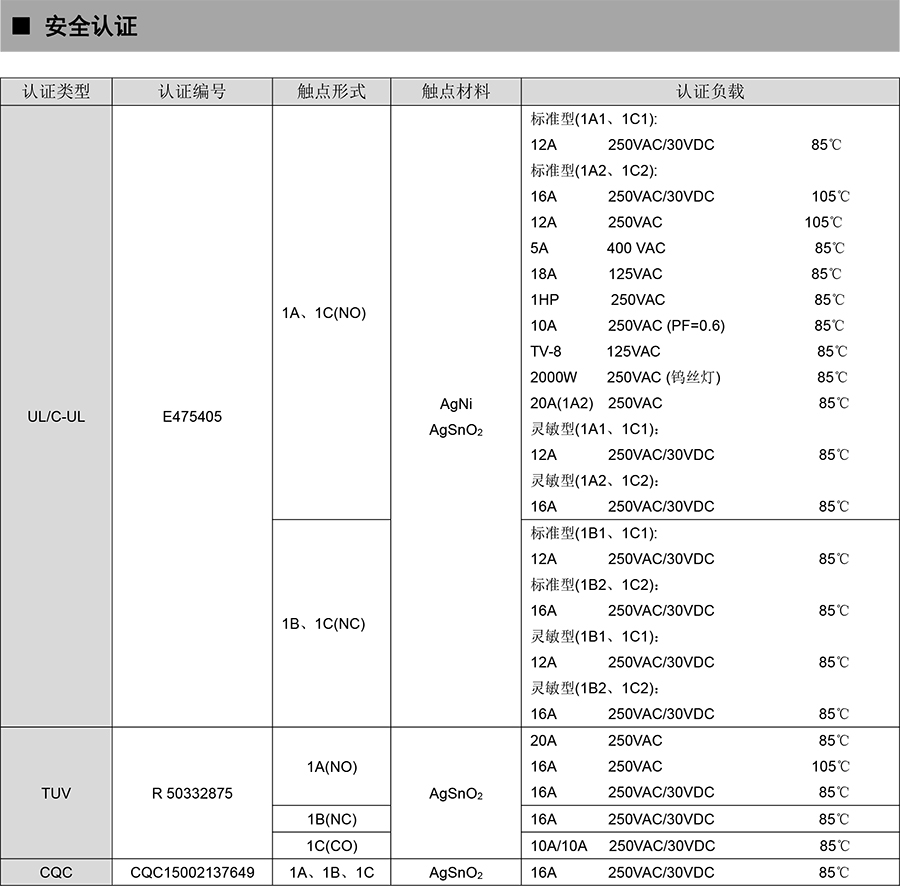
Task: Click the 1C(CO) contact form cell
Action: click(x=331, y=846)
